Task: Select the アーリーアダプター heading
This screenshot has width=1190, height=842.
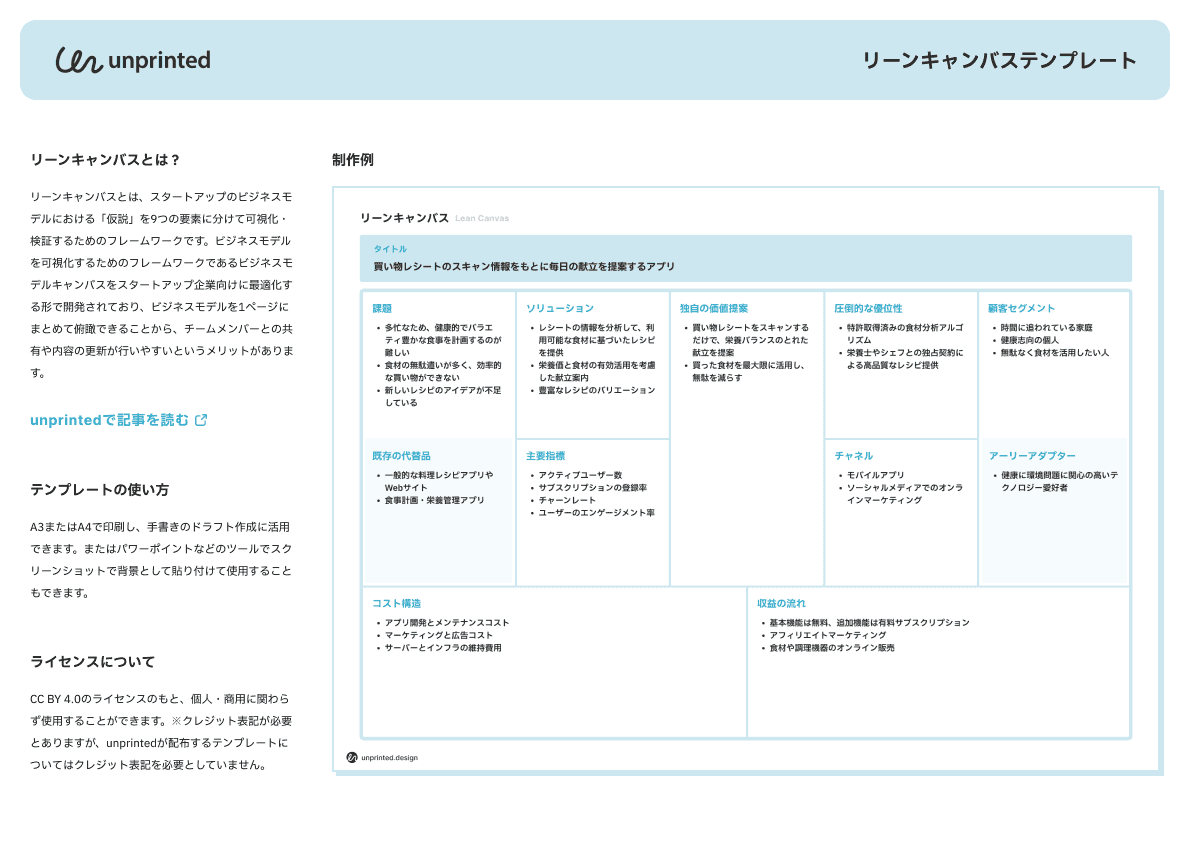Action: point(1032,456)
